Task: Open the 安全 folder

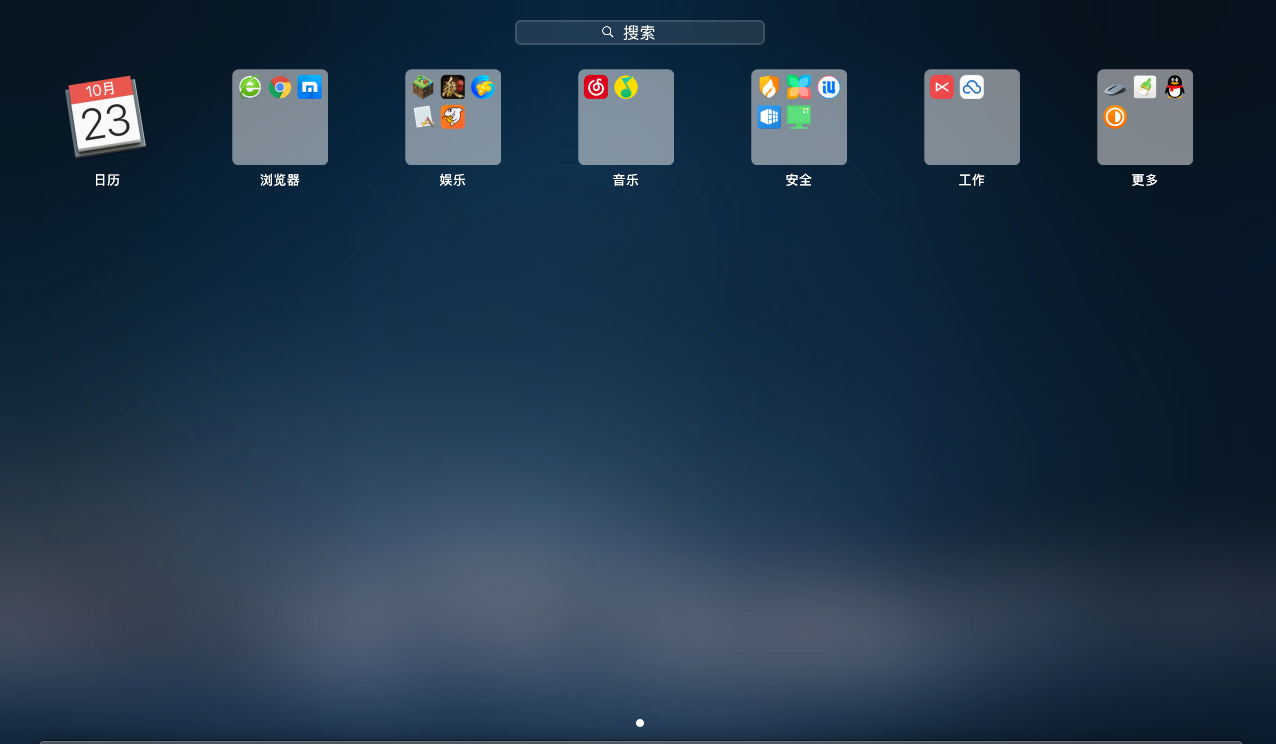Action: click(799, 117)
